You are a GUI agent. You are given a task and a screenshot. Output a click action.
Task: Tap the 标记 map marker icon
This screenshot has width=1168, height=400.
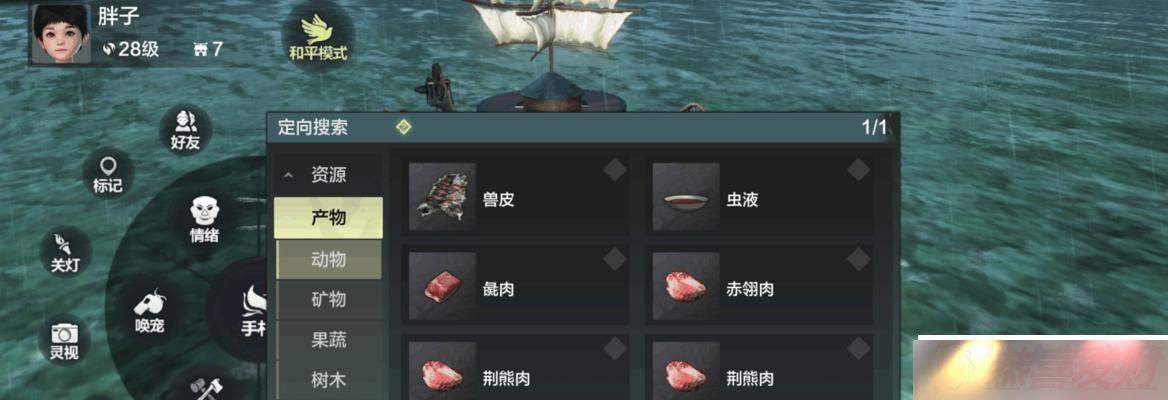(x=108, y=174)
